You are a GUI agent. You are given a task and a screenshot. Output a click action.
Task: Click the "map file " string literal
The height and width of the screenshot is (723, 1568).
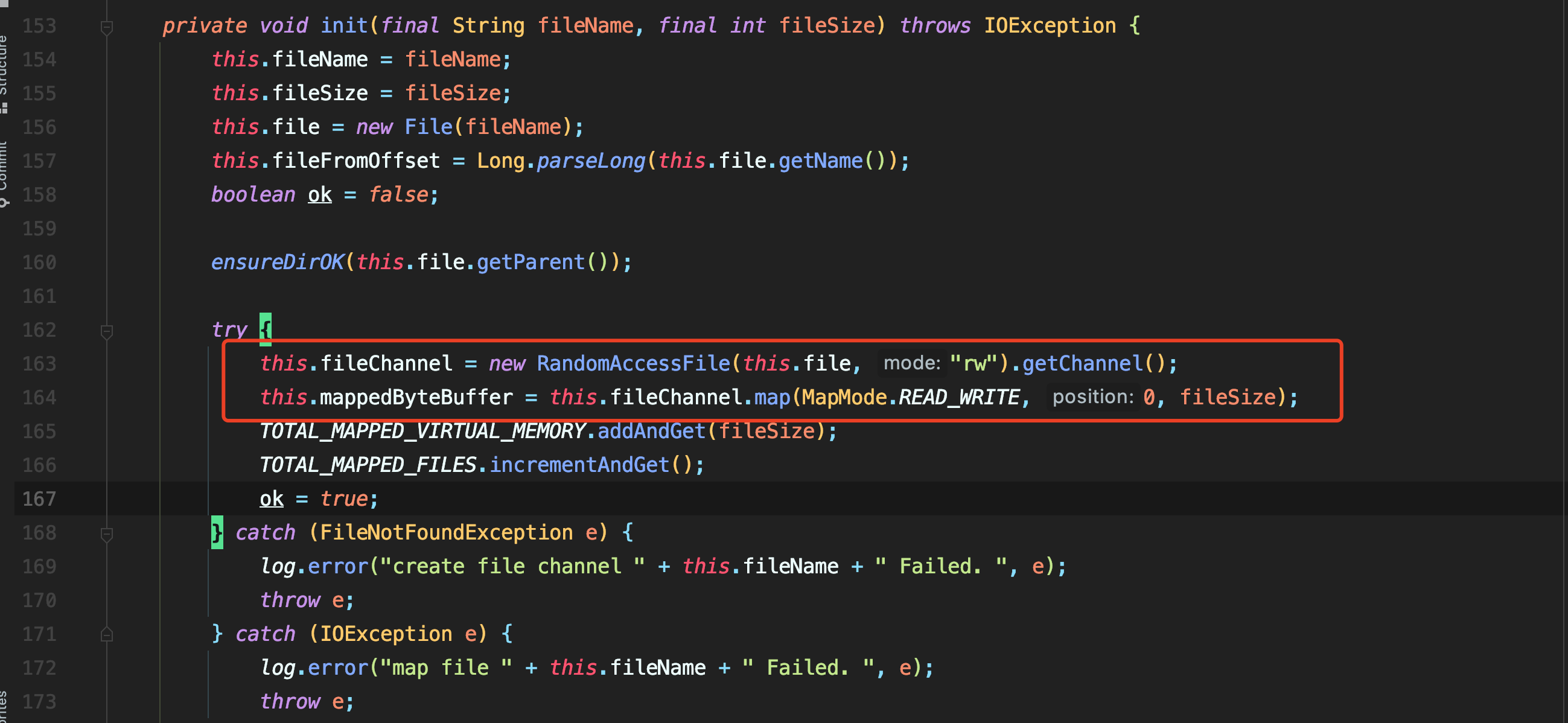point(446,667)
